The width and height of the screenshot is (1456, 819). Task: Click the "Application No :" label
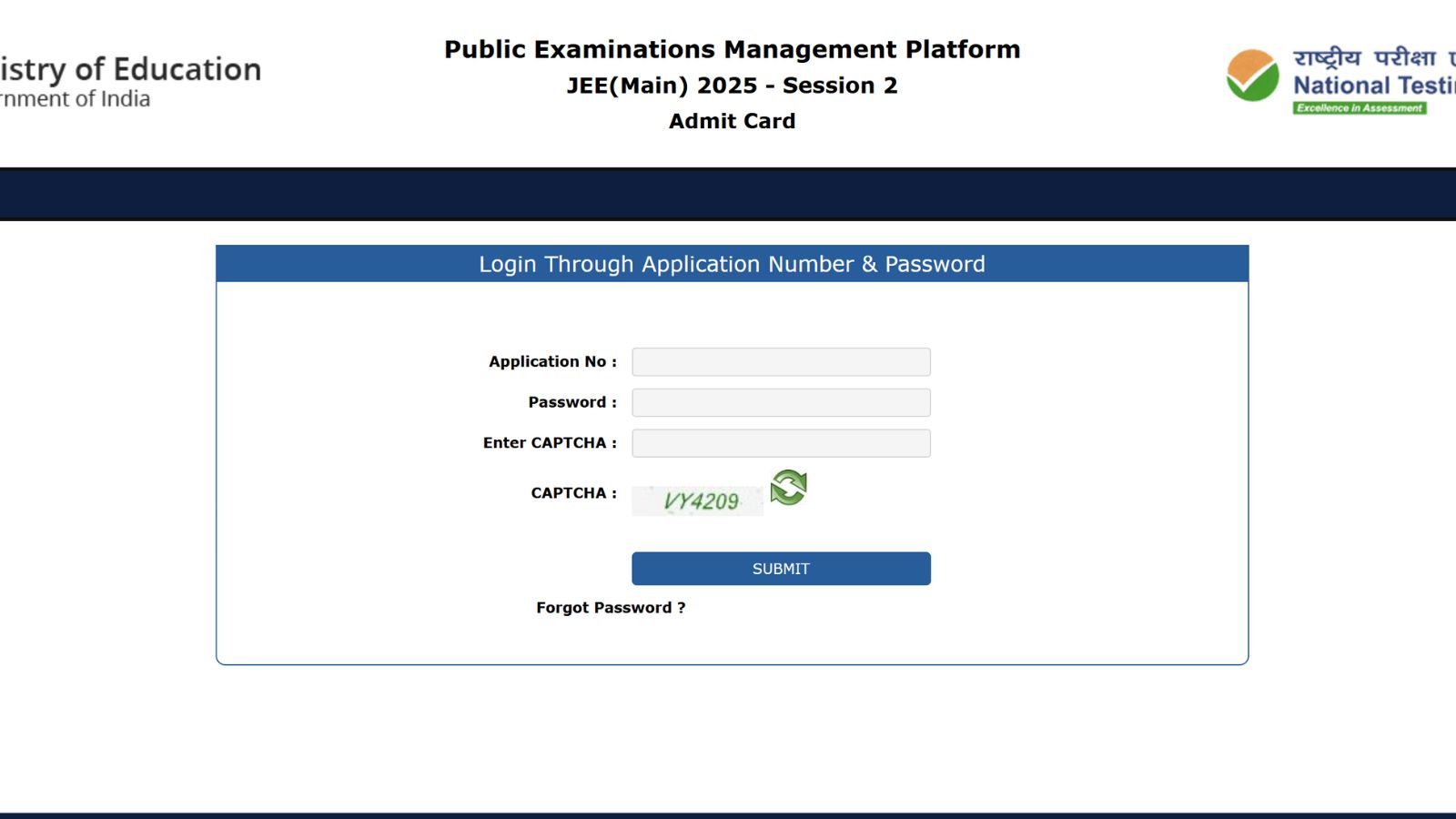552,362
